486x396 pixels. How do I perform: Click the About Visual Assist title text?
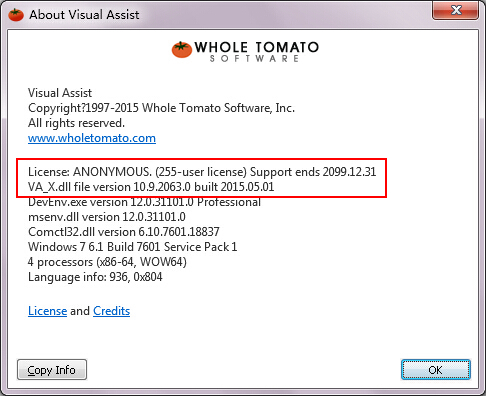(84, 15)
